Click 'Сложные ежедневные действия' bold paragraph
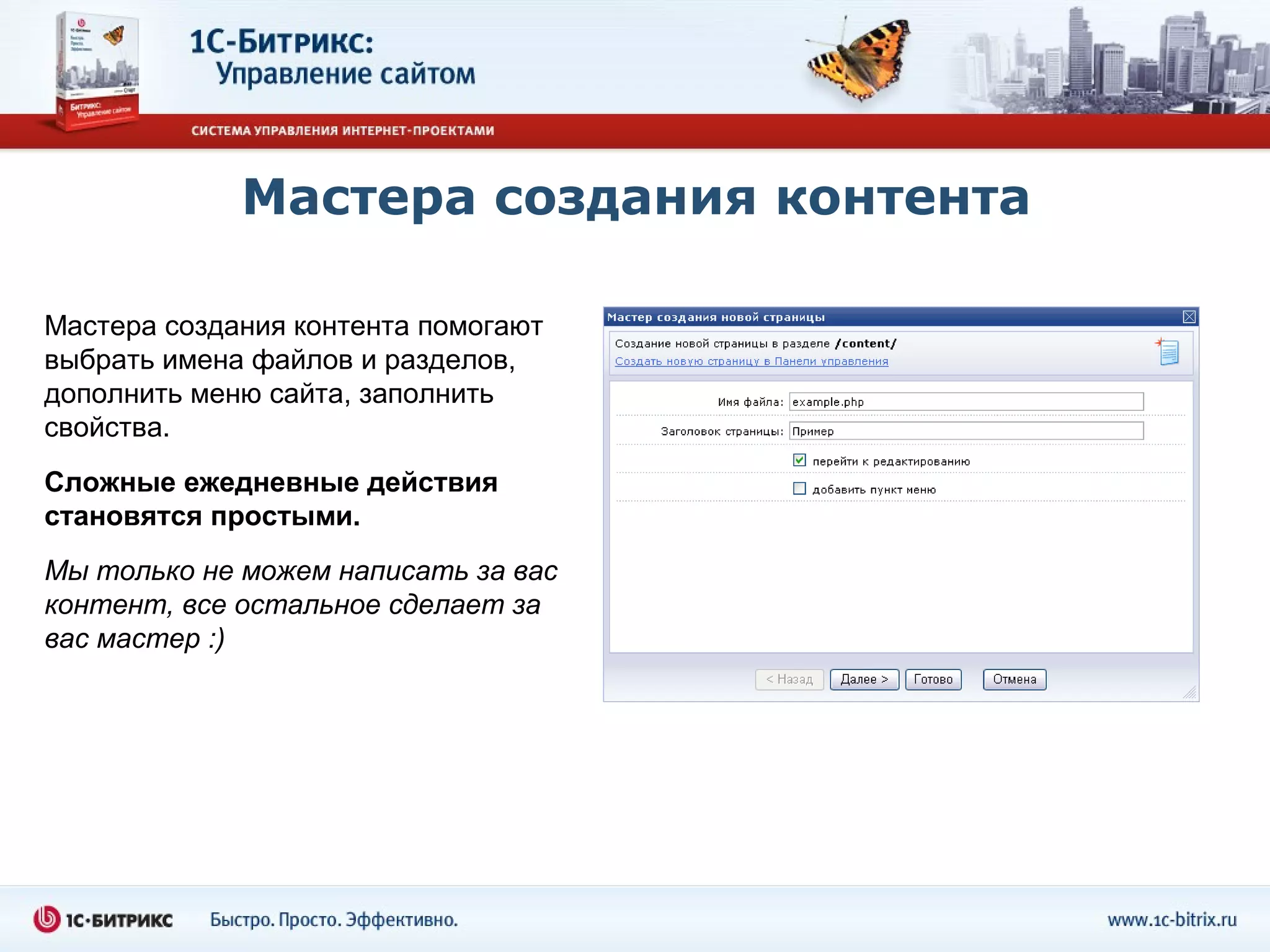This screenshot has width=1270, height=952. click(271, 499)
